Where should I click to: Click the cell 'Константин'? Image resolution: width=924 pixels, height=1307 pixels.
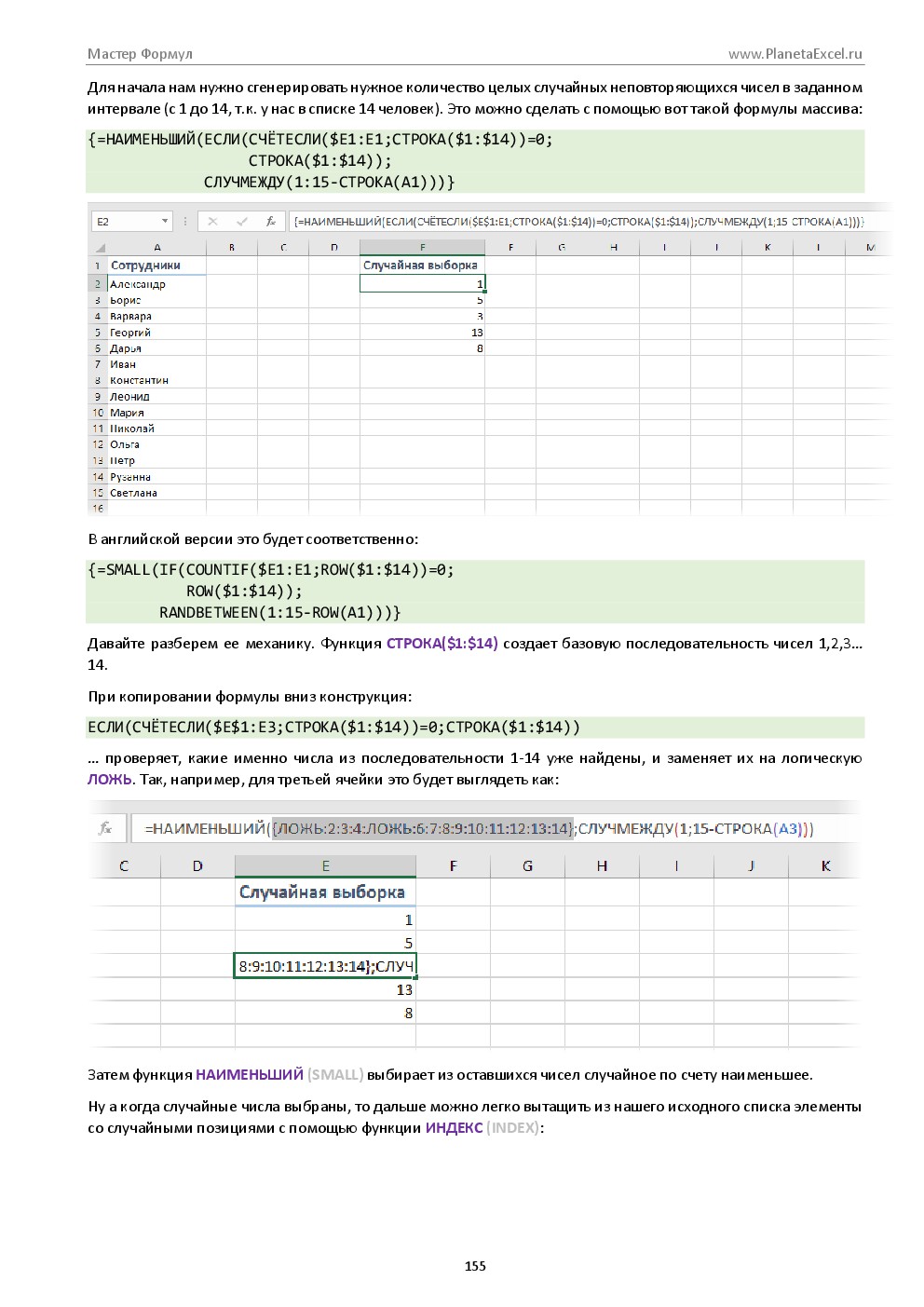click(x=156, y=380)
